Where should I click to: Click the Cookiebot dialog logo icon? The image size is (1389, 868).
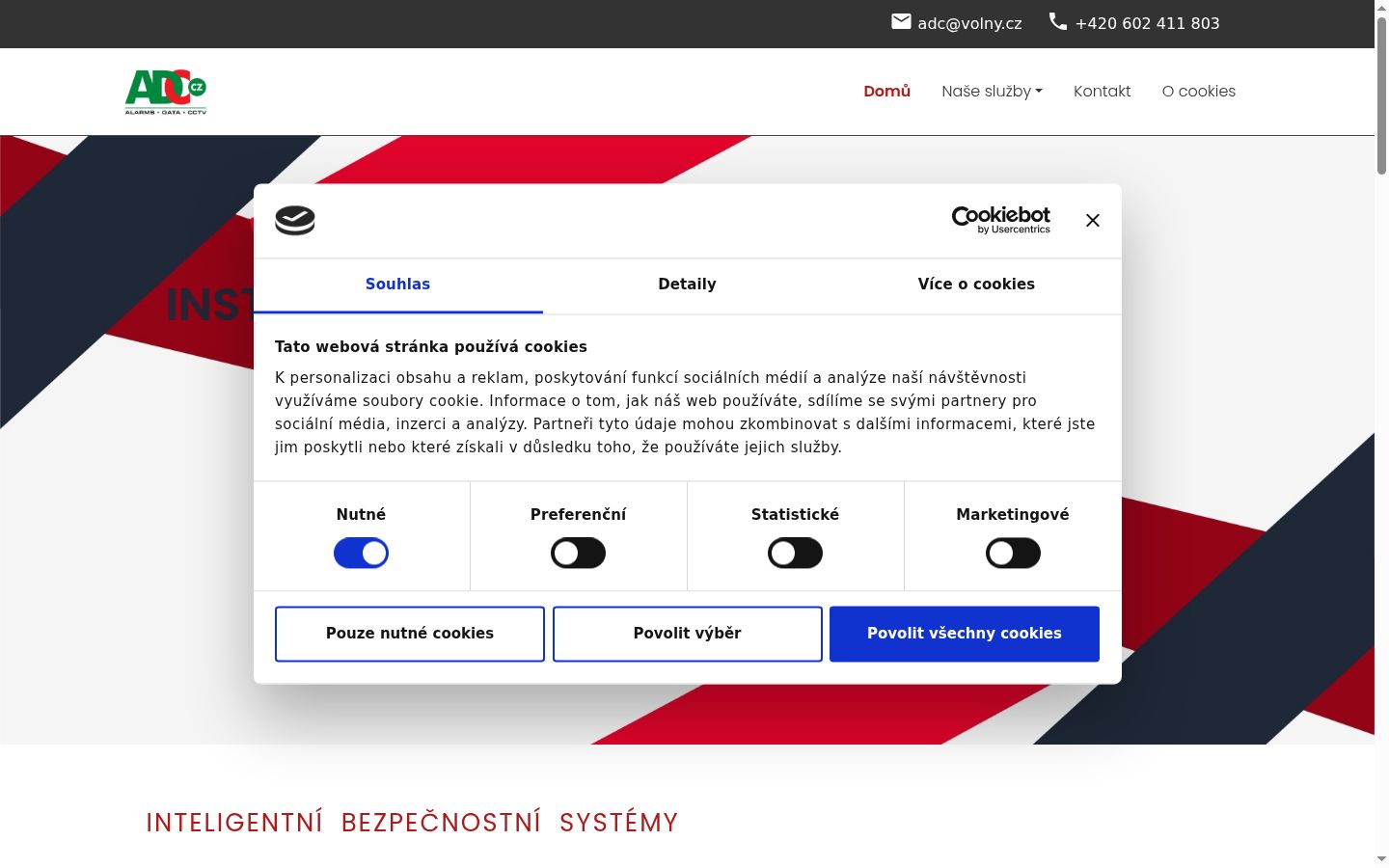[x=295, y=221]
